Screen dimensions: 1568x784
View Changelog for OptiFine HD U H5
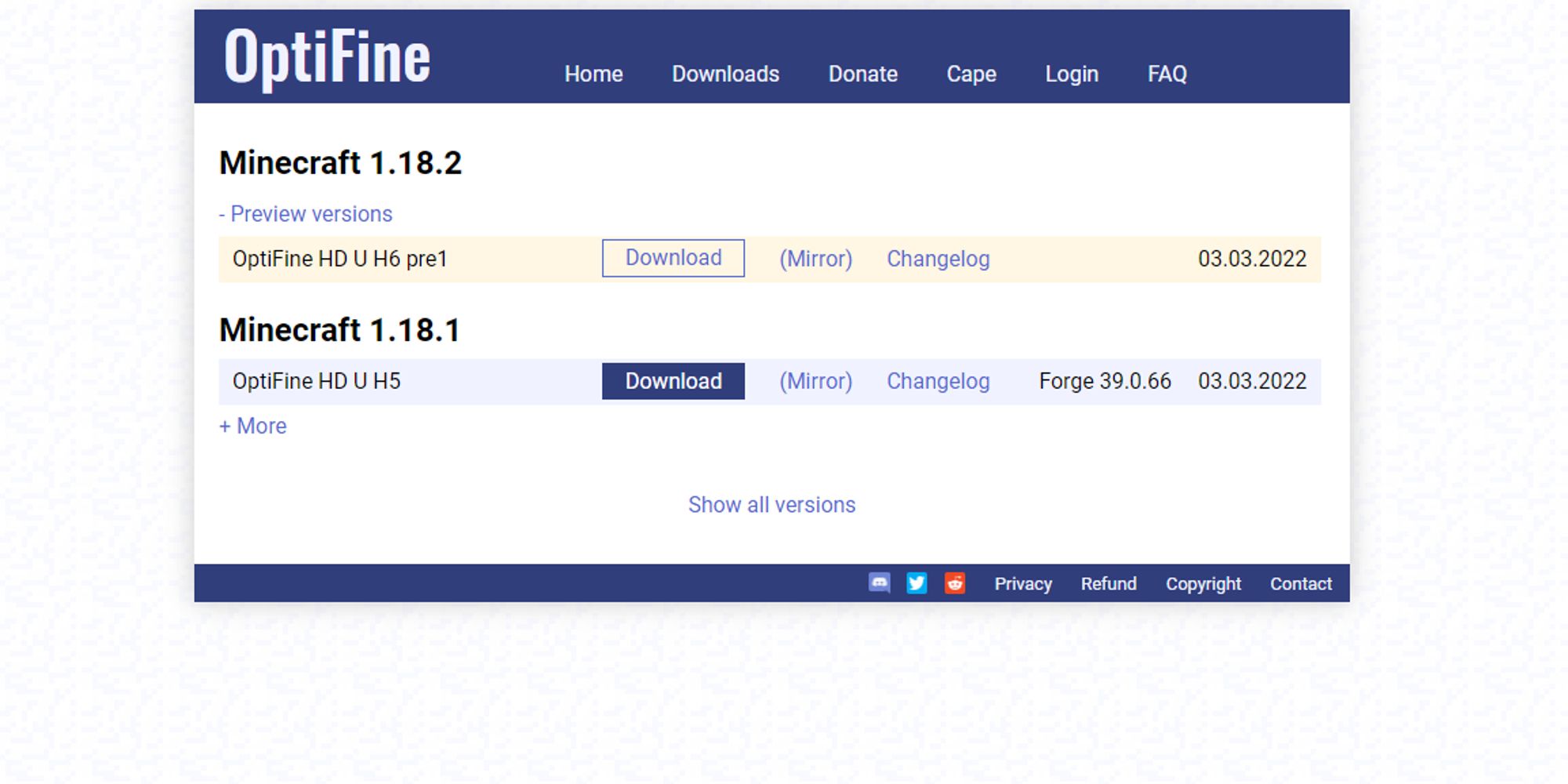click(x=938, y=381)
